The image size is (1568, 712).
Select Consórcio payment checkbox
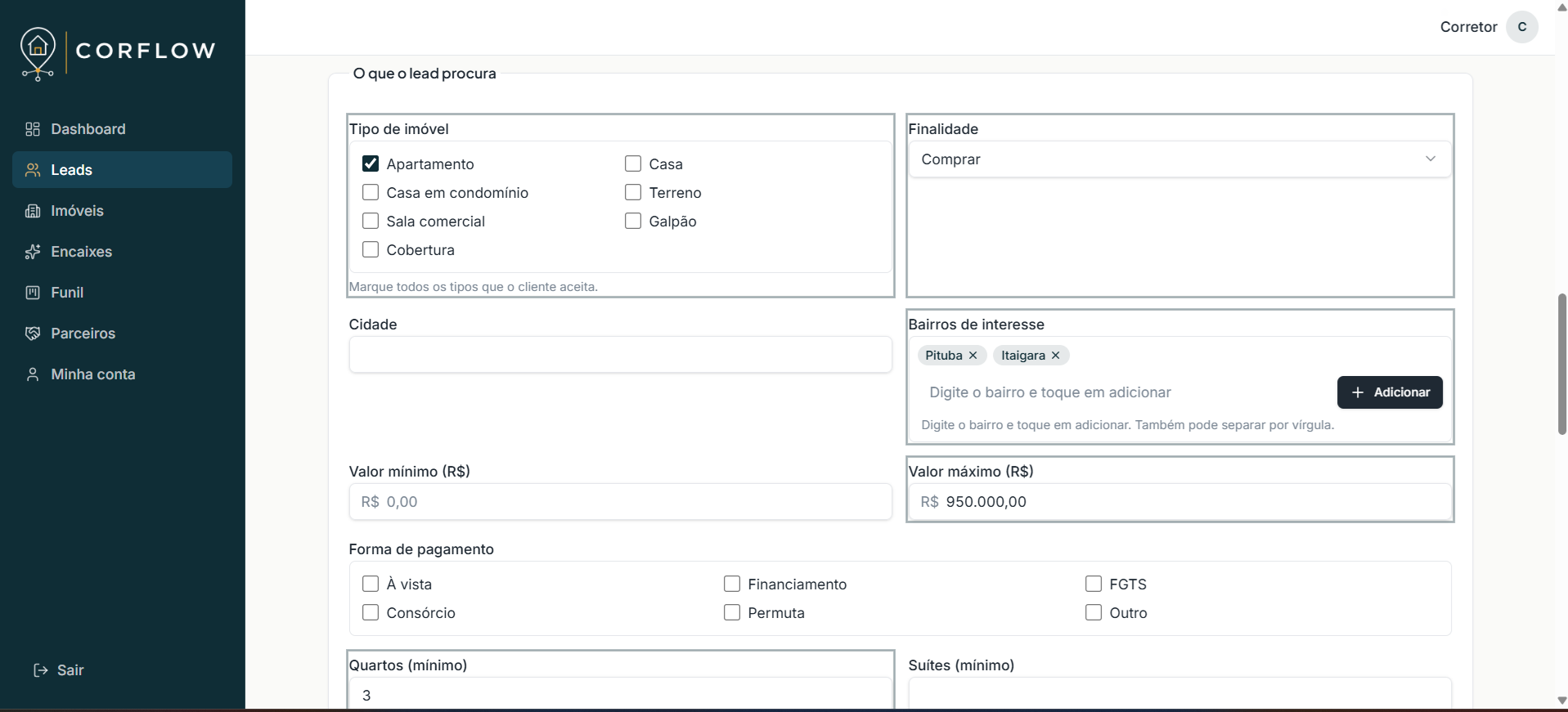371,612
